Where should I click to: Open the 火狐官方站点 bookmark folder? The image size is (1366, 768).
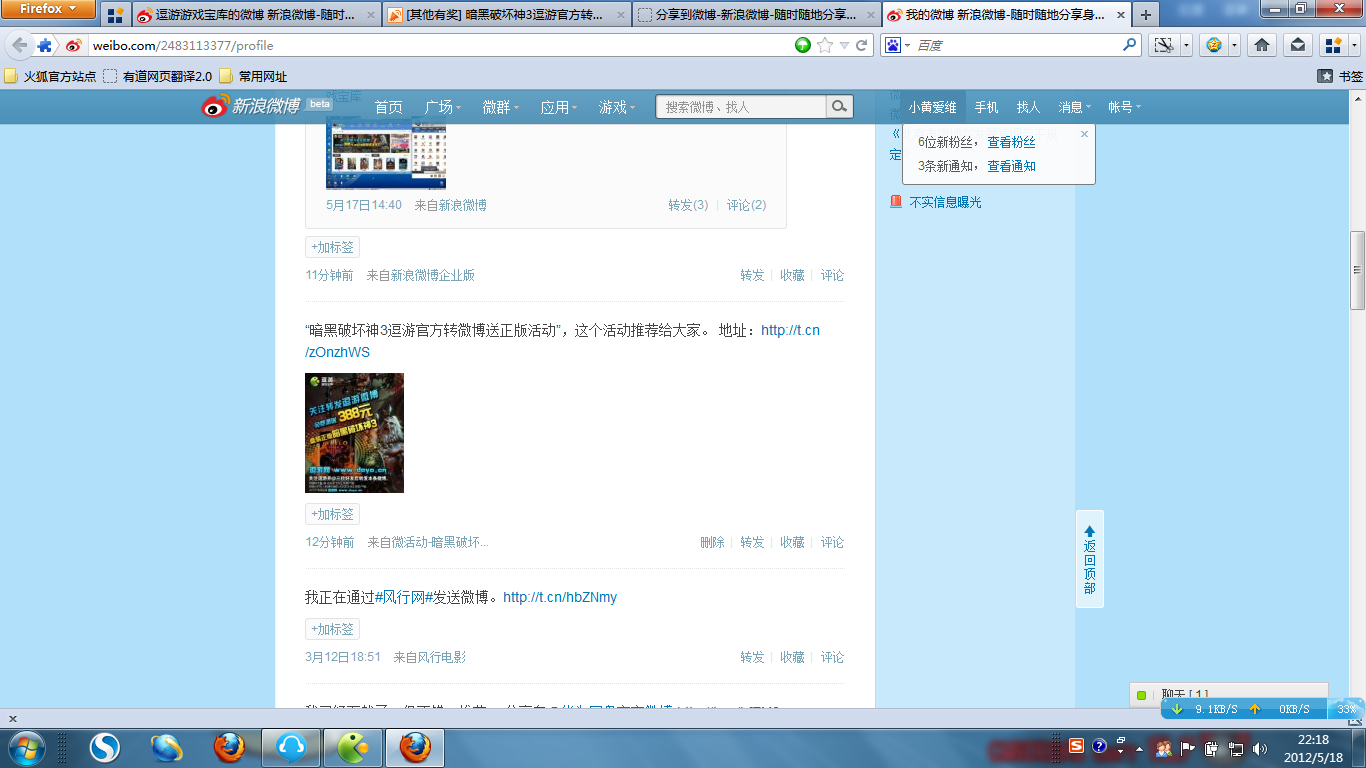pyautogui.click(x=51, y=76)
